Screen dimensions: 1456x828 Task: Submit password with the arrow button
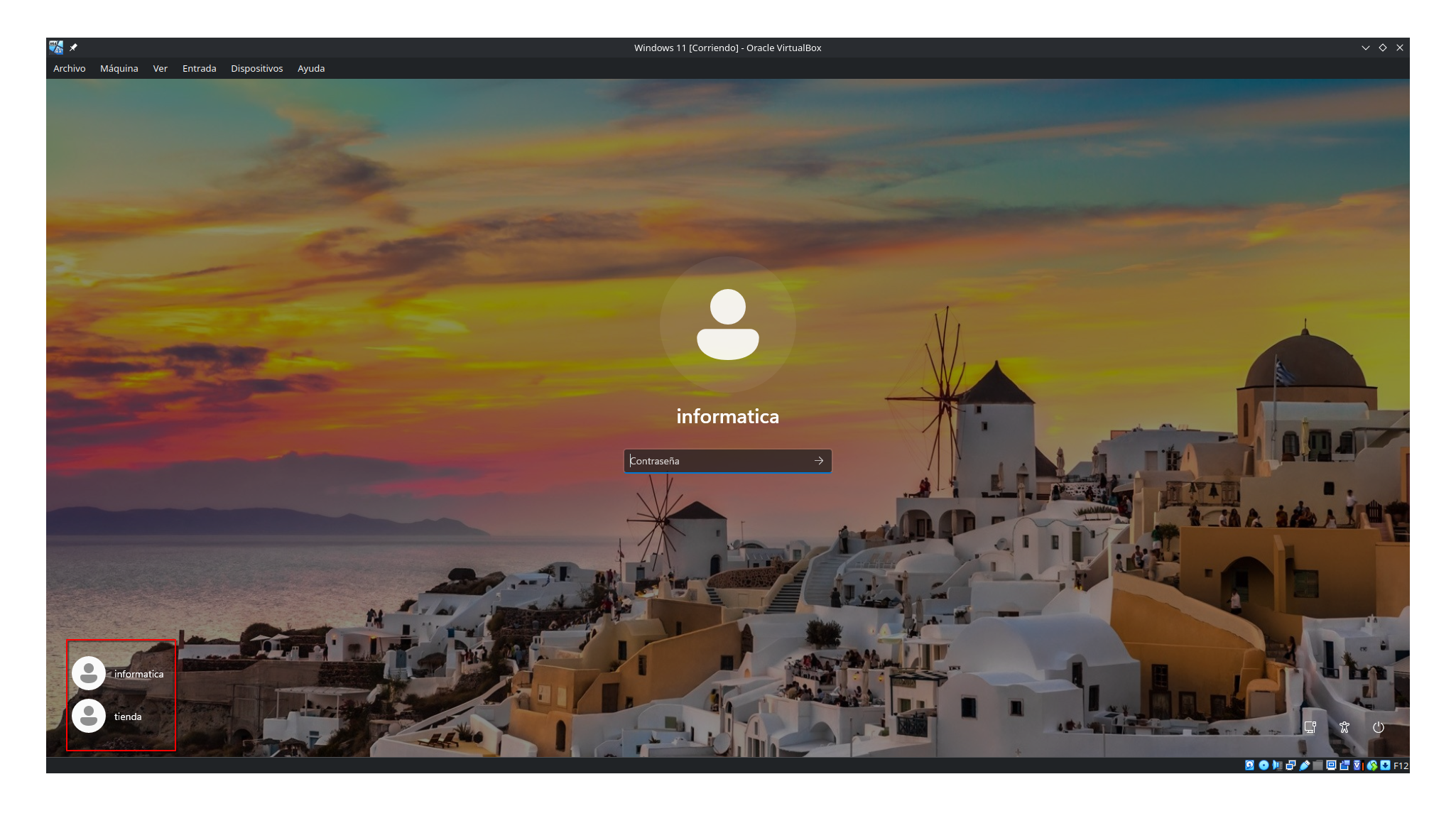click(819, 461)
